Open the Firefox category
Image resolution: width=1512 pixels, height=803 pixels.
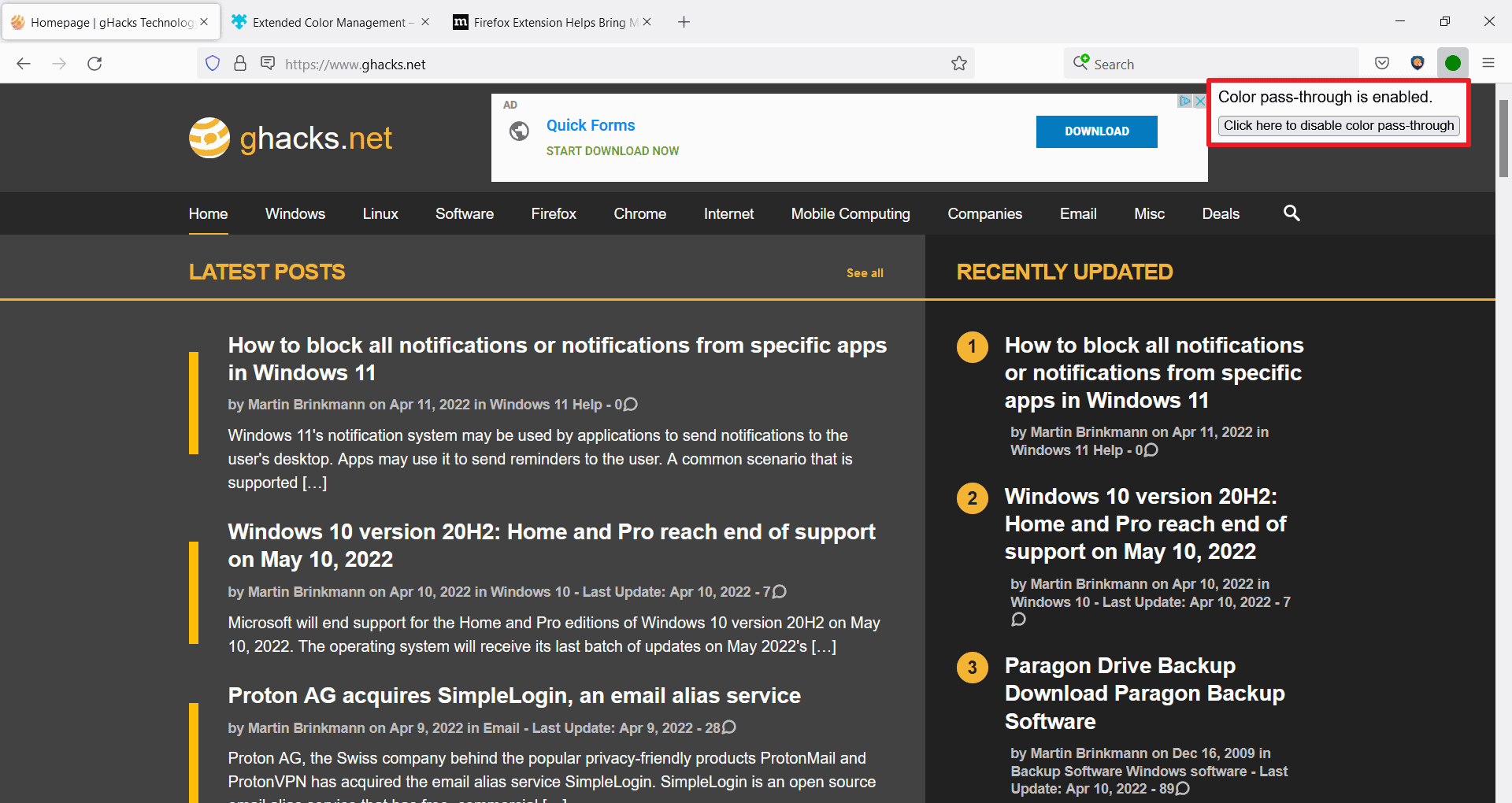(x=554, y=213)
